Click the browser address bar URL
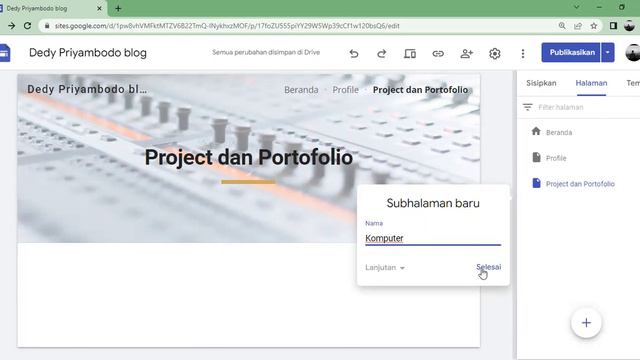 227,26
